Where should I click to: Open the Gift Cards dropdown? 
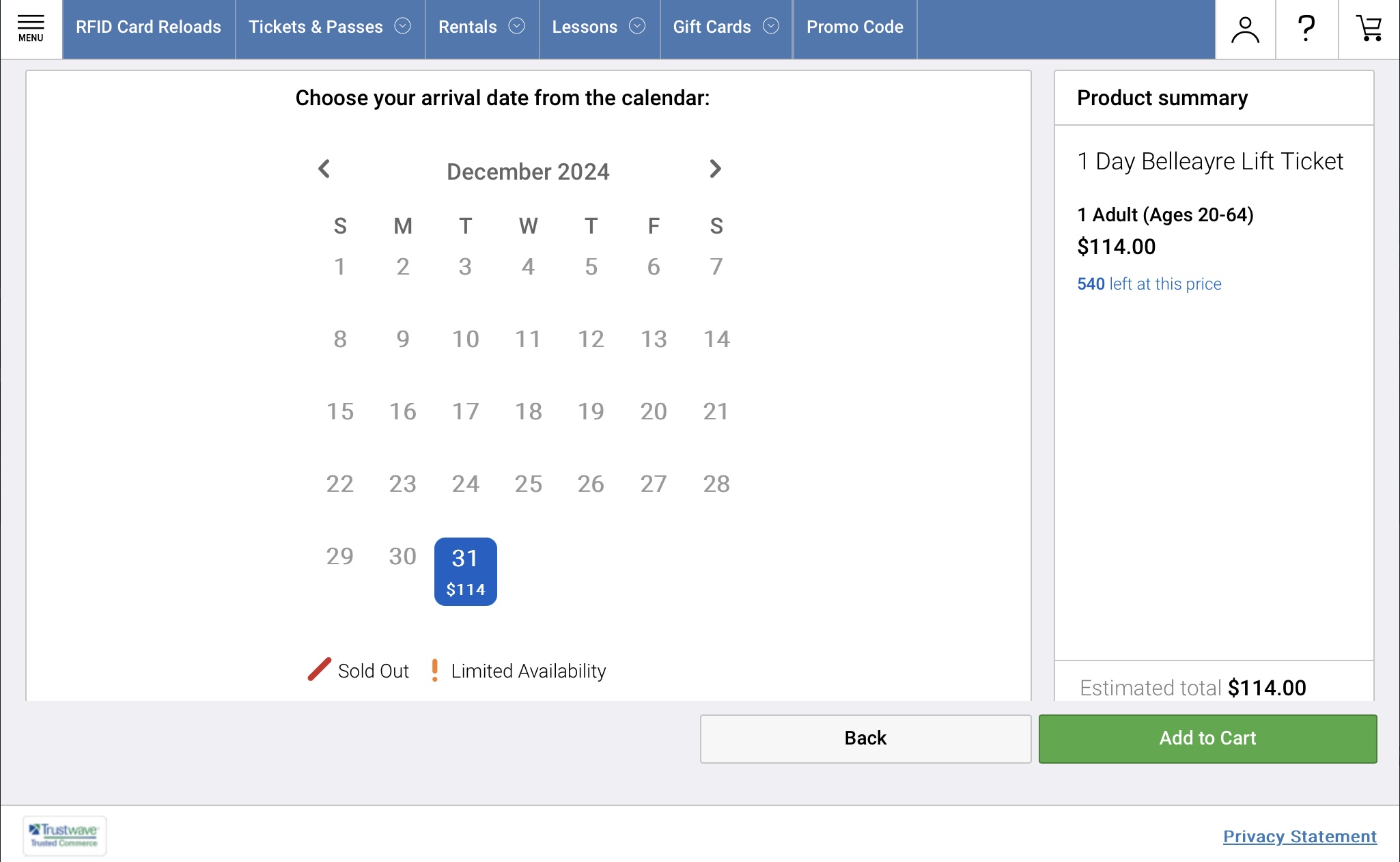click(x=726, y=27)
